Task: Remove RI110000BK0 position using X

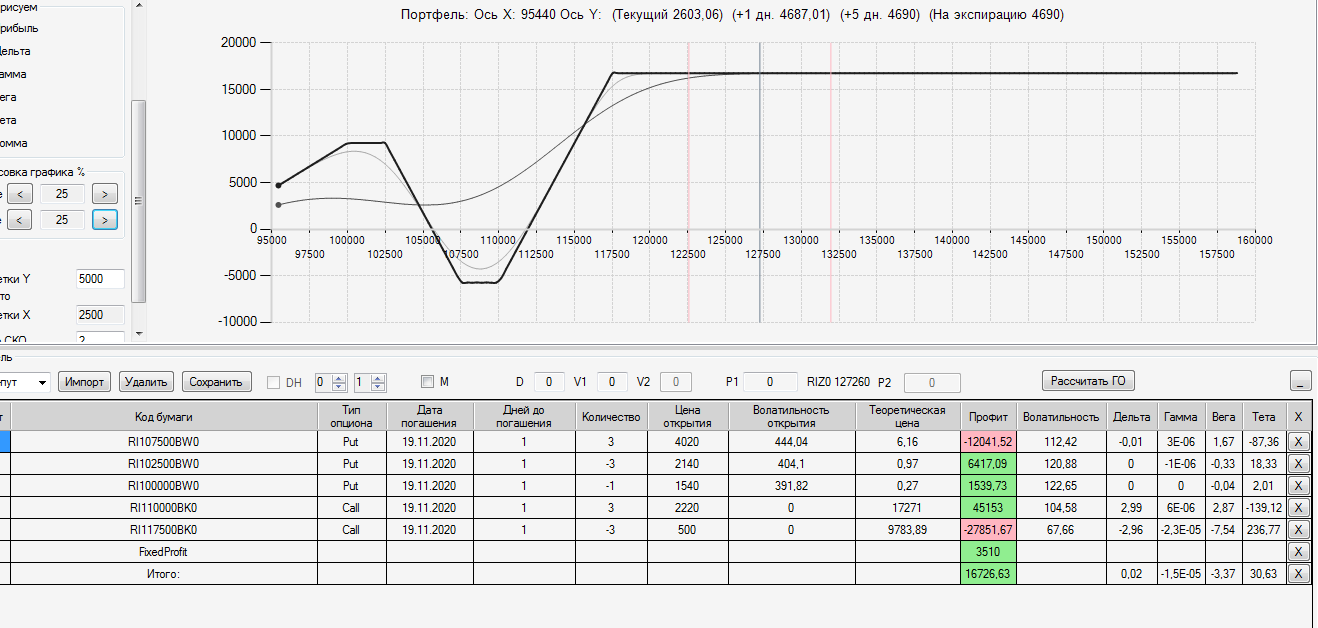Action: tap(1298, 507)
